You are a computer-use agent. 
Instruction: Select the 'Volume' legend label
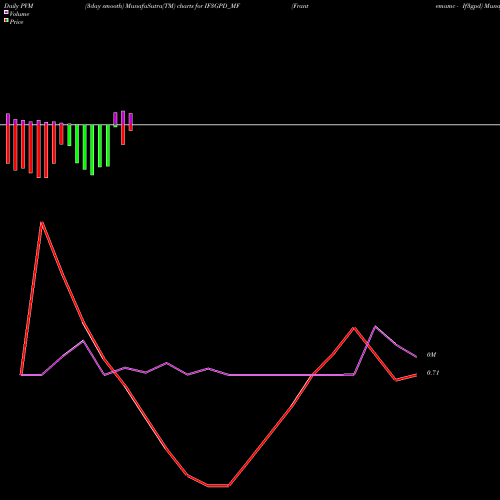point(19,14)
